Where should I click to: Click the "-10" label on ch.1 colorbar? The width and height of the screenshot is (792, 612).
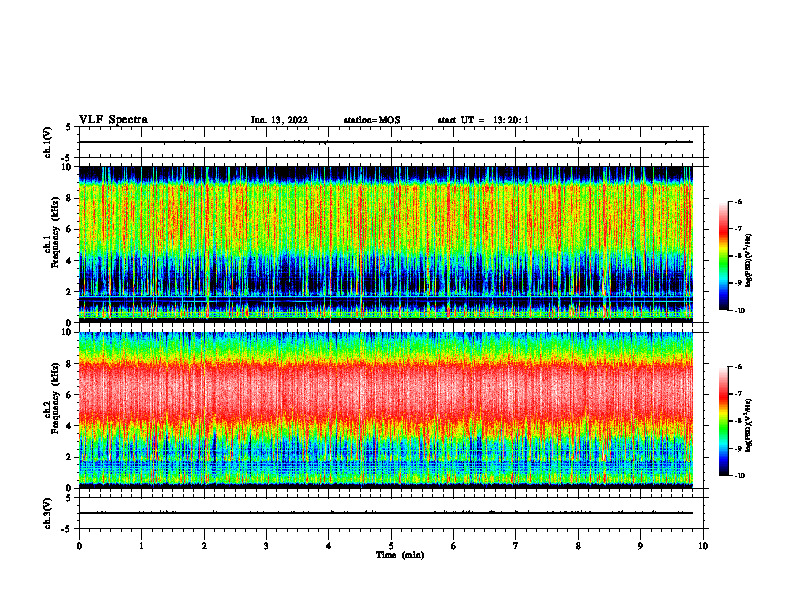[x=740, y=311]
